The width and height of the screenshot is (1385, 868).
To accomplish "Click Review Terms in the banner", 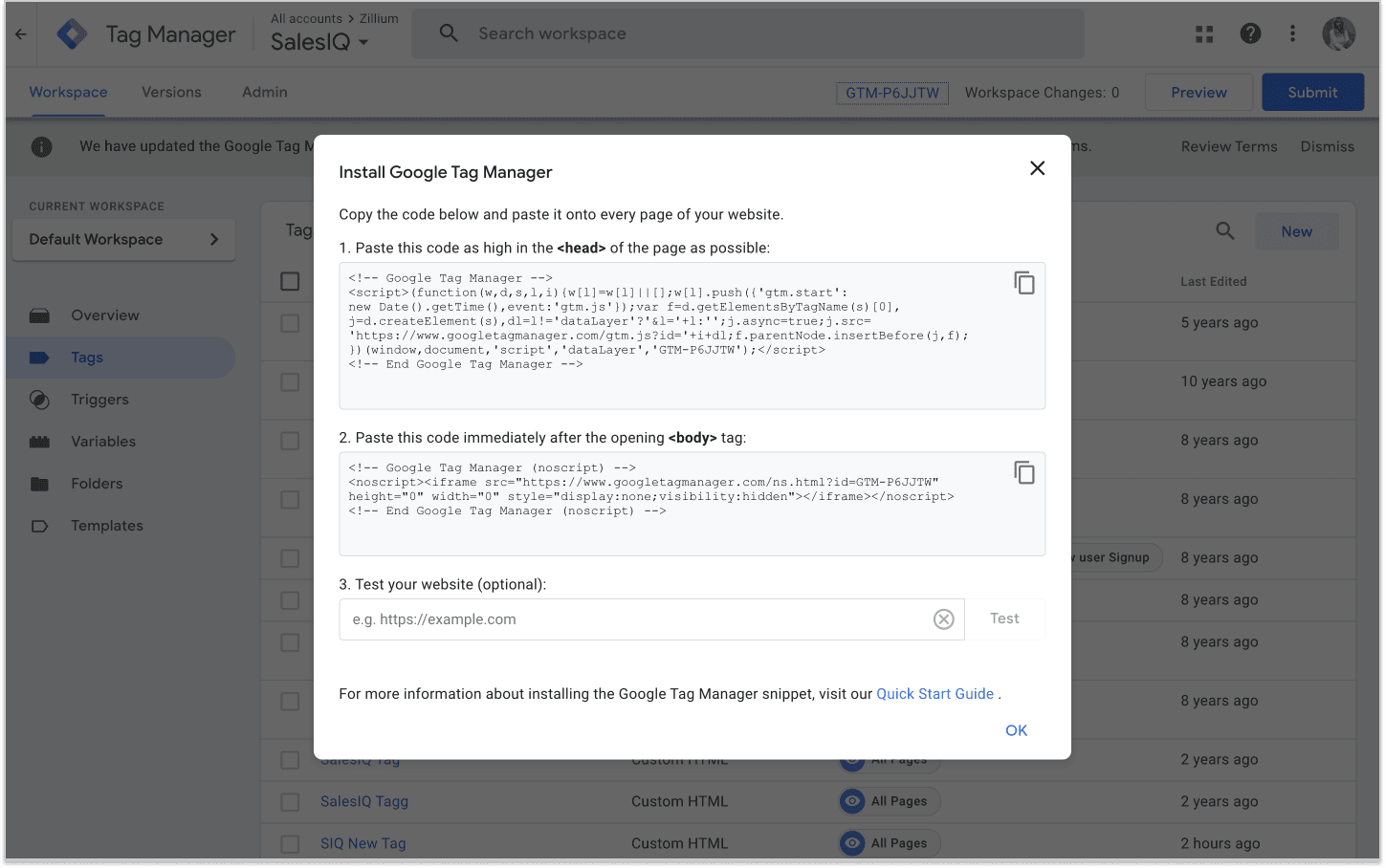I will (1229, 146).
